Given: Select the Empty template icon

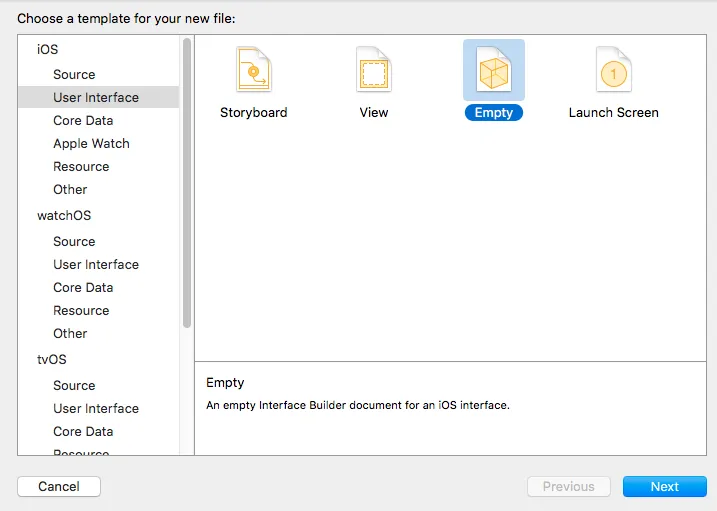Looking at the screenshot, I should click(x=493, y=70).
